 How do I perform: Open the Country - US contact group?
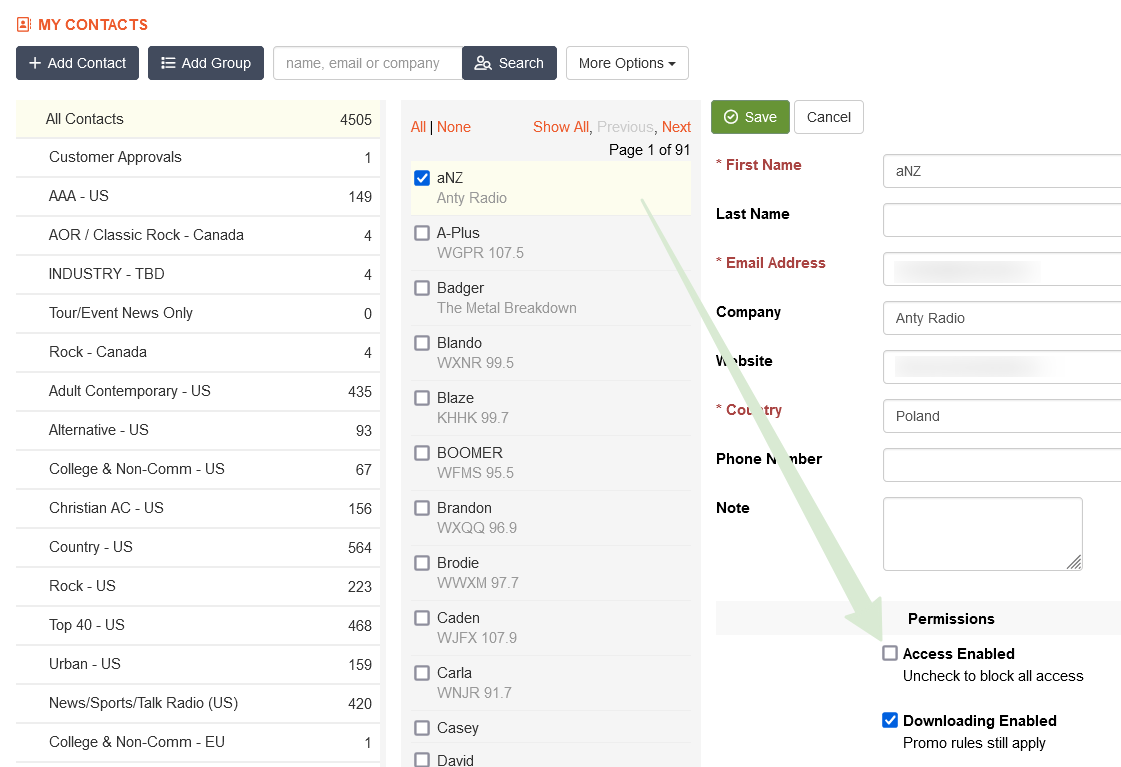pos(198,547)
